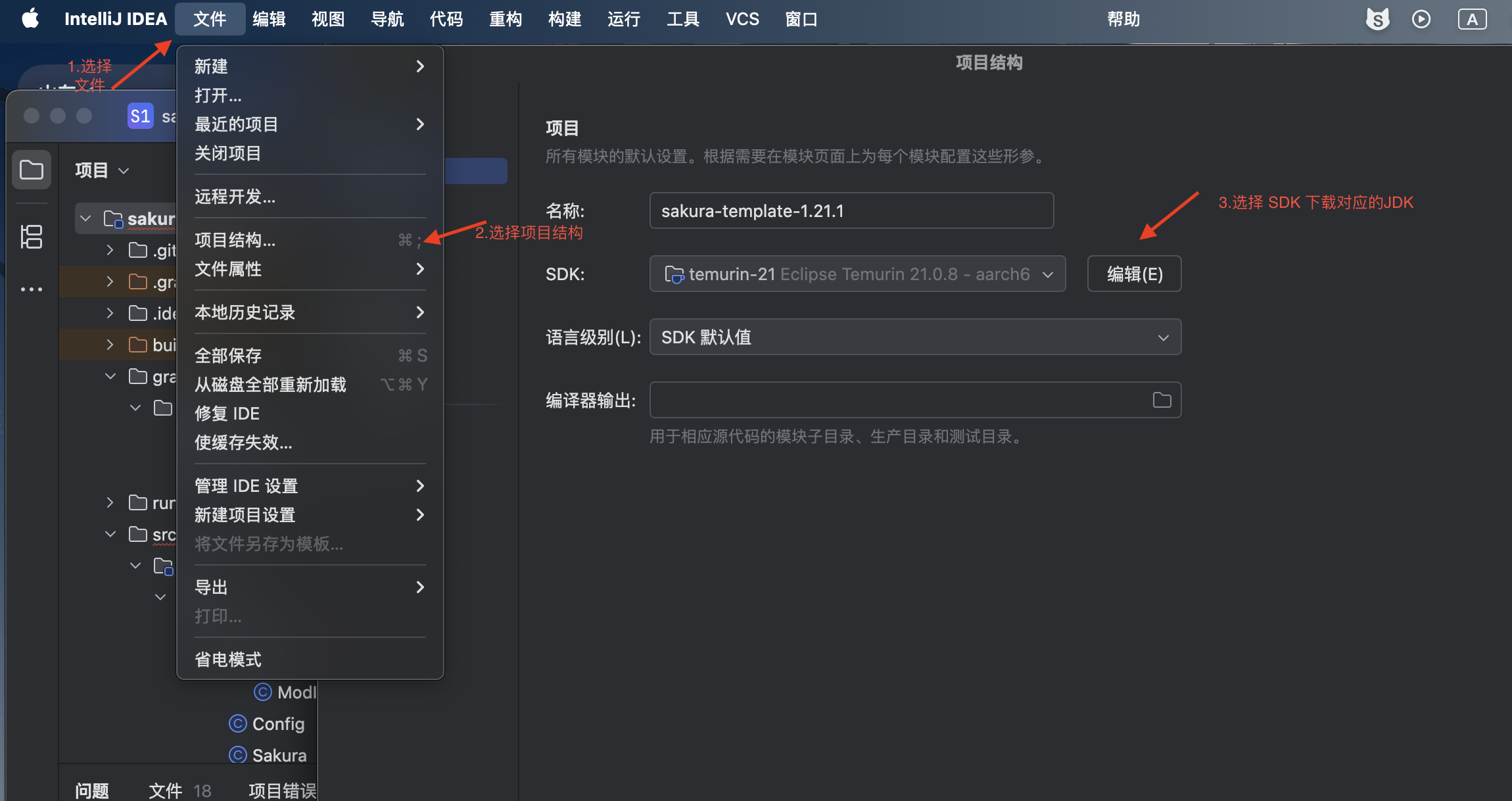Viewport: 1512px width, 801px height.
Task: Open the 导航 menu
Action: pos(387,19)
